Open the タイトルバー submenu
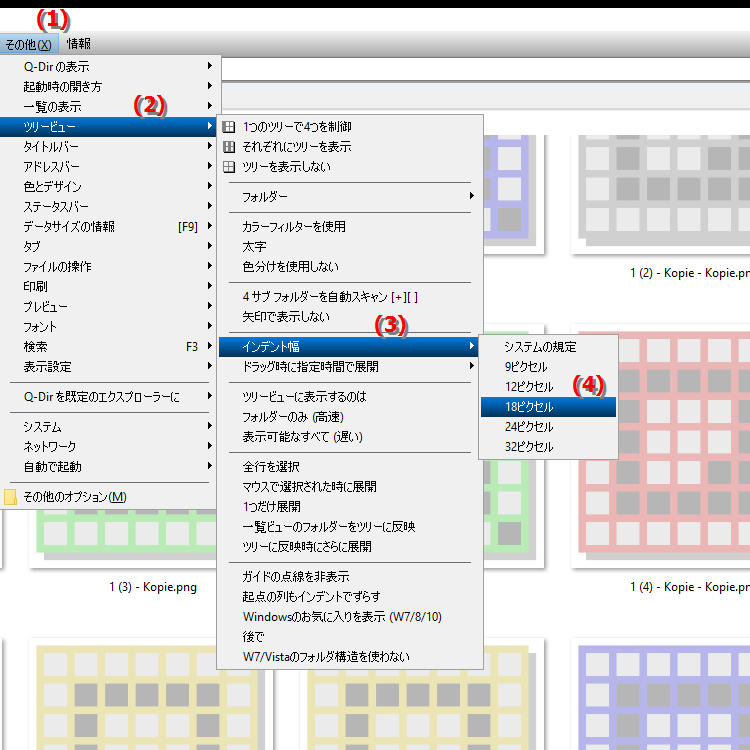Screen dimensions: 750x750 click(x=109, y=146)
